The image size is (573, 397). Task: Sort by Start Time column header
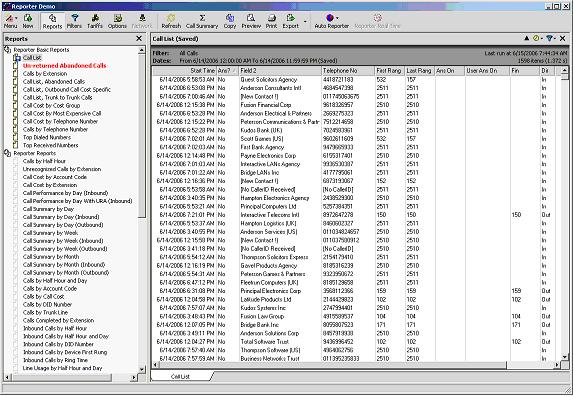click(x=185, y=71)
